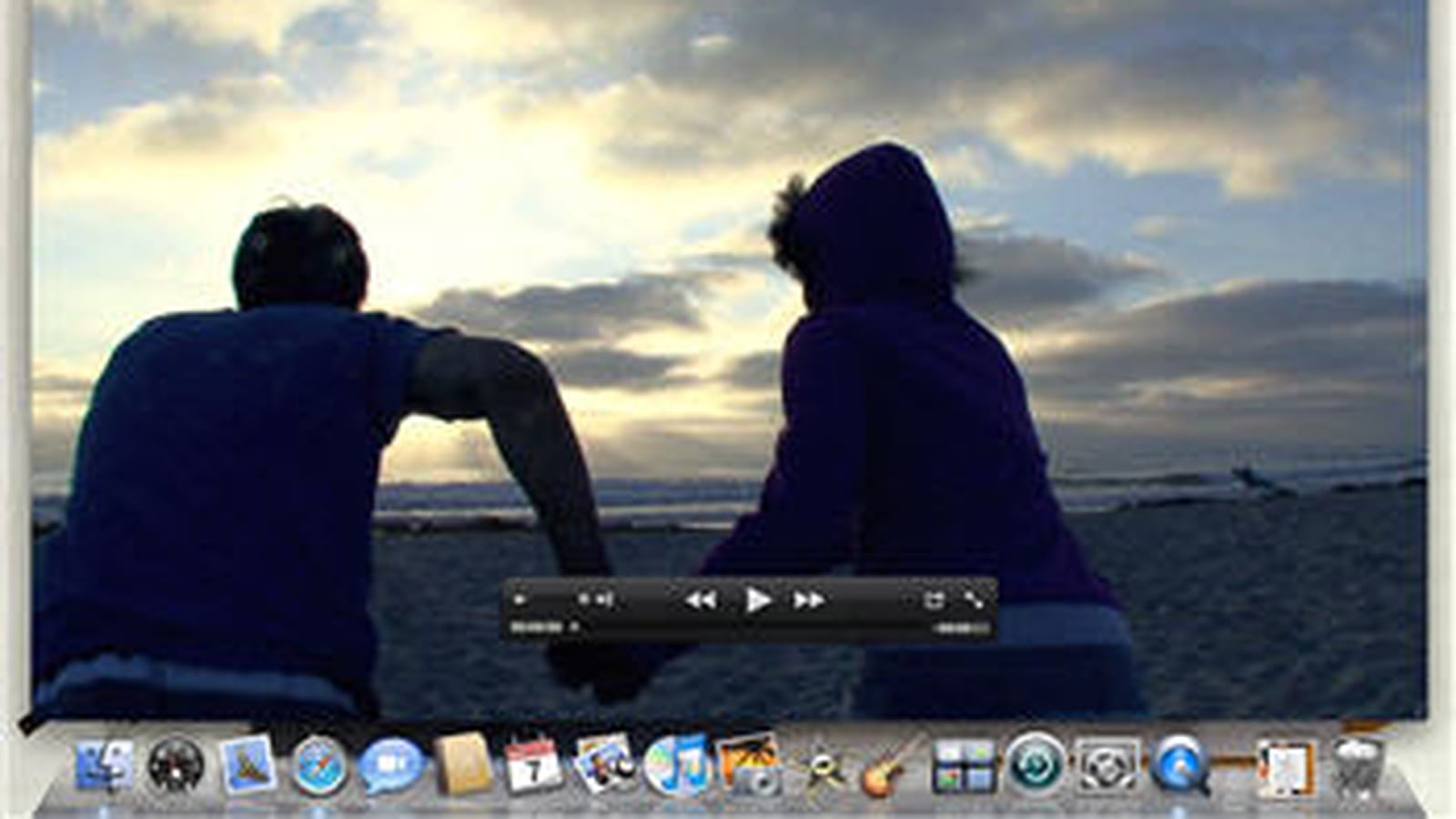
Task: Click the volume slider knob
Action: [x=585, y=600]
